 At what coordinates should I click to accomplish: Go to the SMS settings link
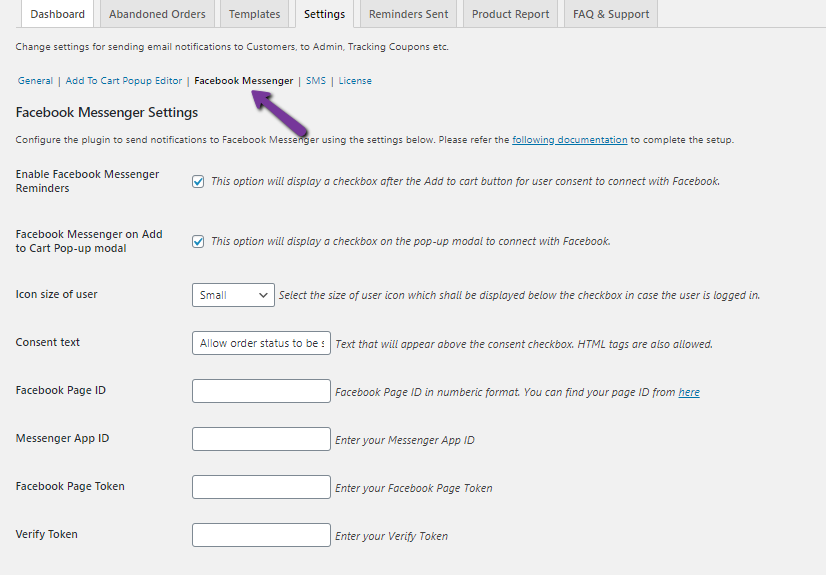(316, 81)
